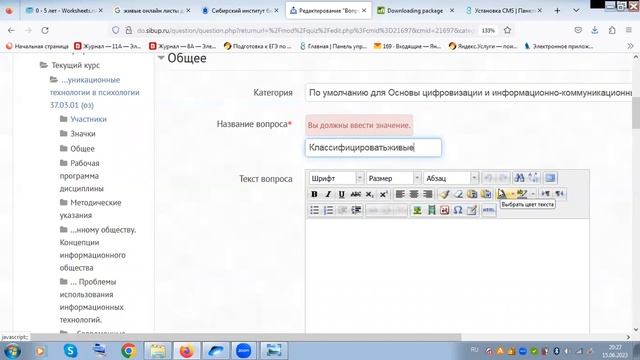The height and width of the screenshot is (360, 640).
Task: Open the Абзац paragraph format dropdown
Action: point(451,178)
